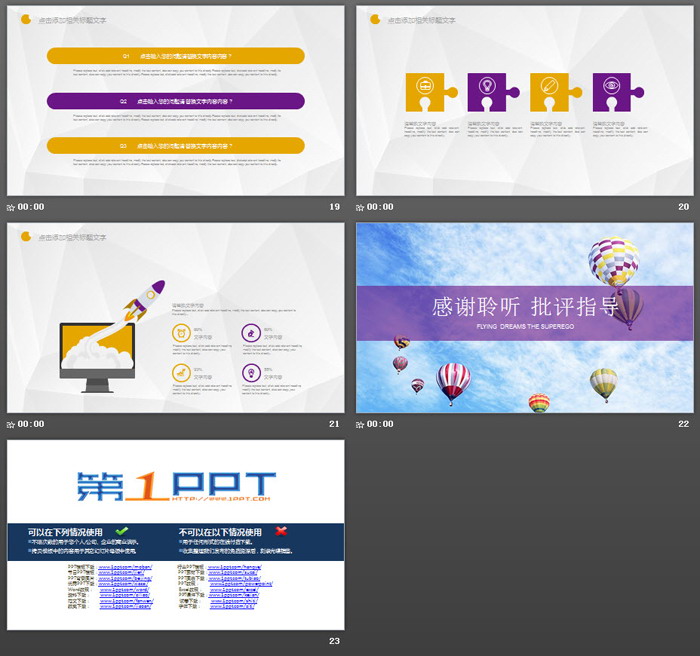The image size is (700, 656).
Task: Click the first hyperlink in slide 23's left column
Action: click(x=125, y=566)
